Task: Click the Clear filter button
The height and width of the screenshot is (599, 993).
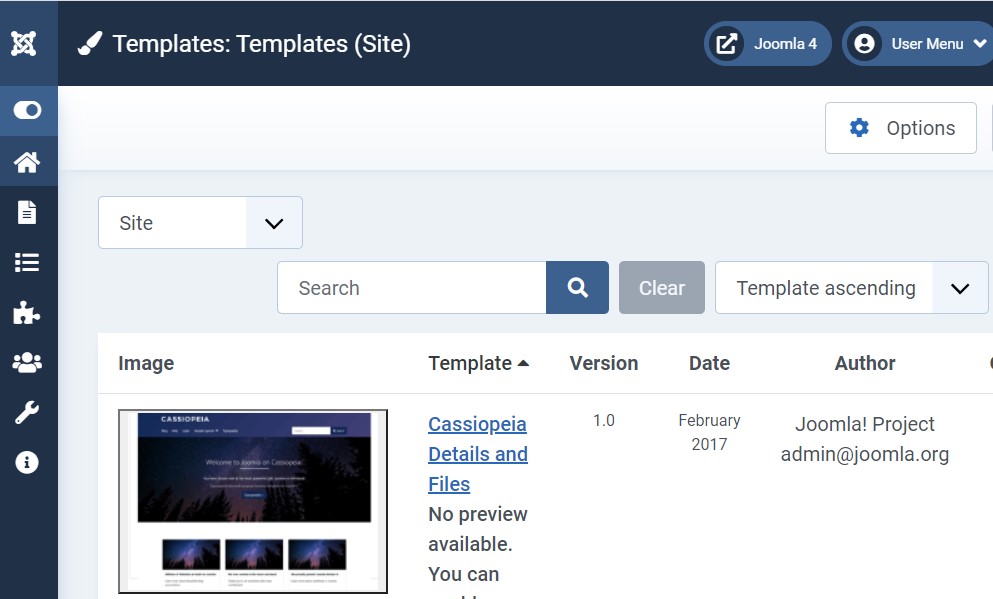Action: 662,287
